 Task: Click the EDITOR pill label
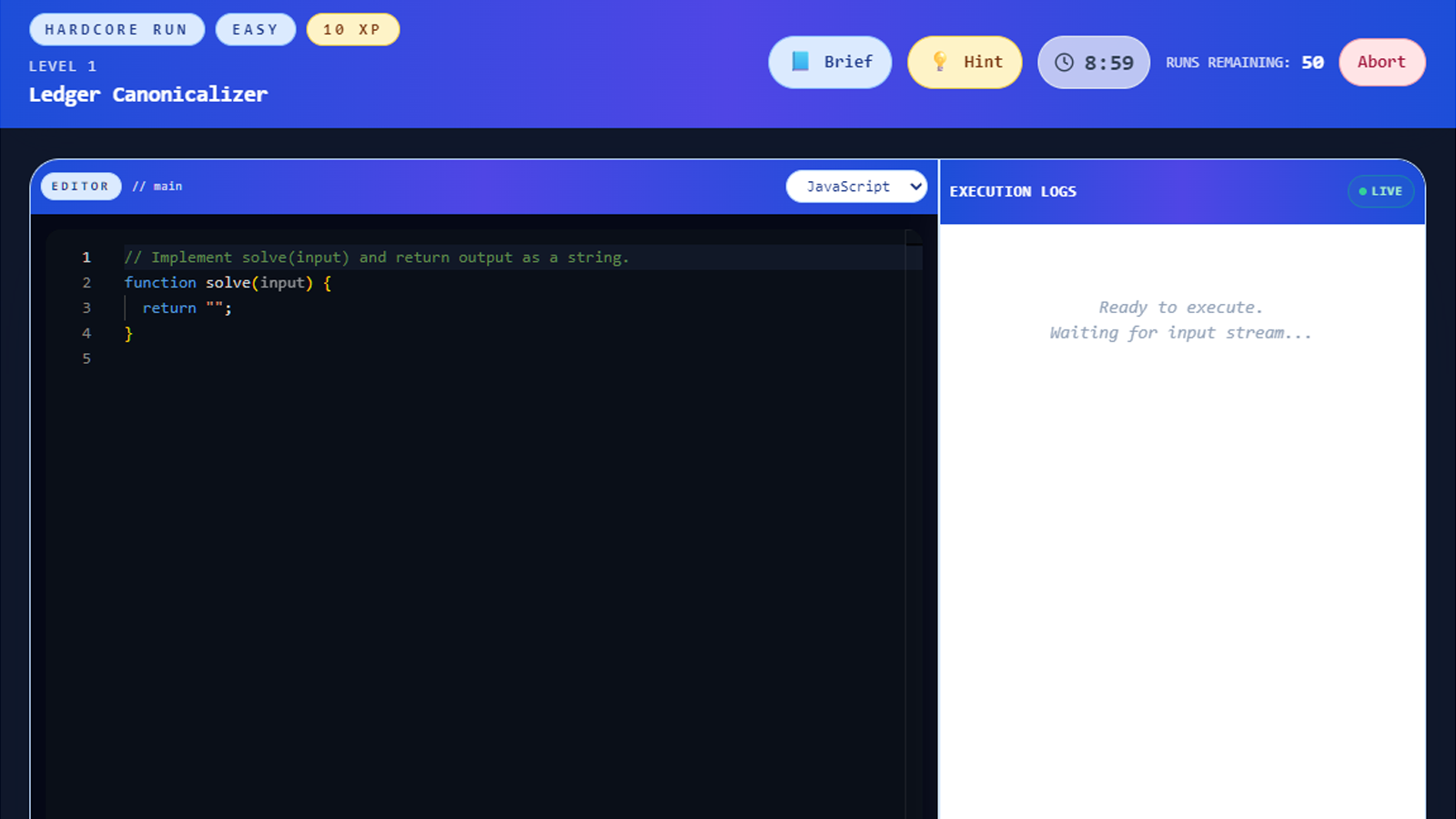(80, 186)
